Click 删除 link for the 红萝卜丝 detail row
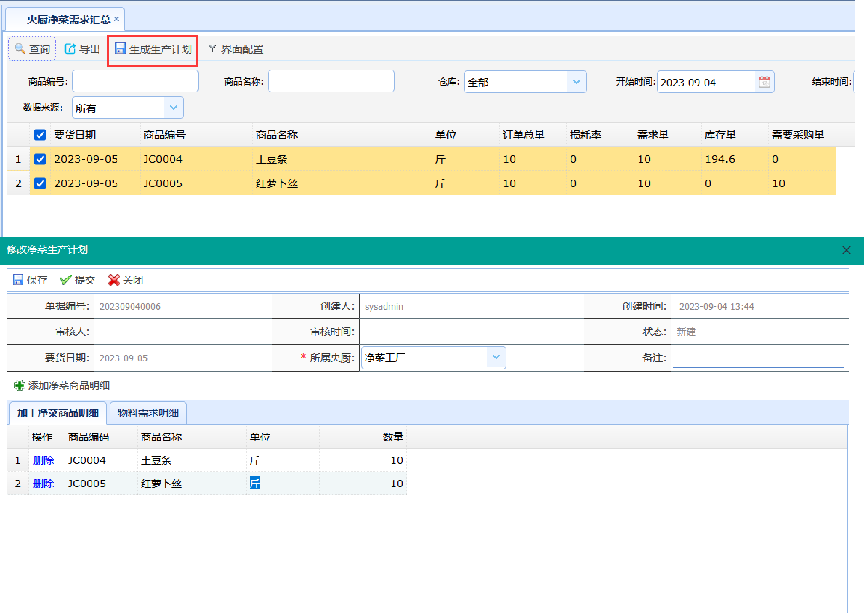This screenshot has height=614, width=865. tap(44, 483)
